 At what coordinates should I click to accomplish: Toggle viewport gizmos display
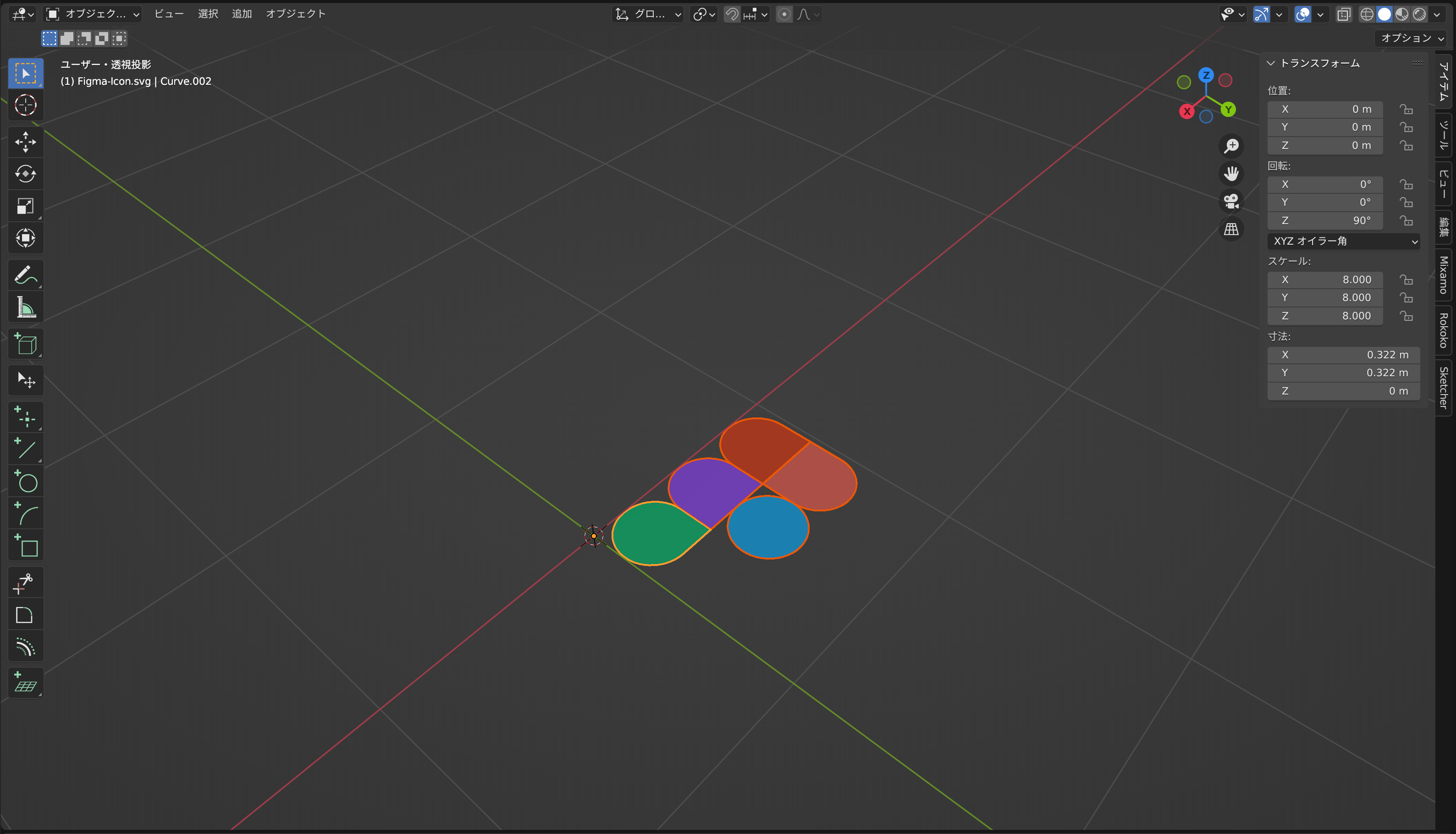1261,14
